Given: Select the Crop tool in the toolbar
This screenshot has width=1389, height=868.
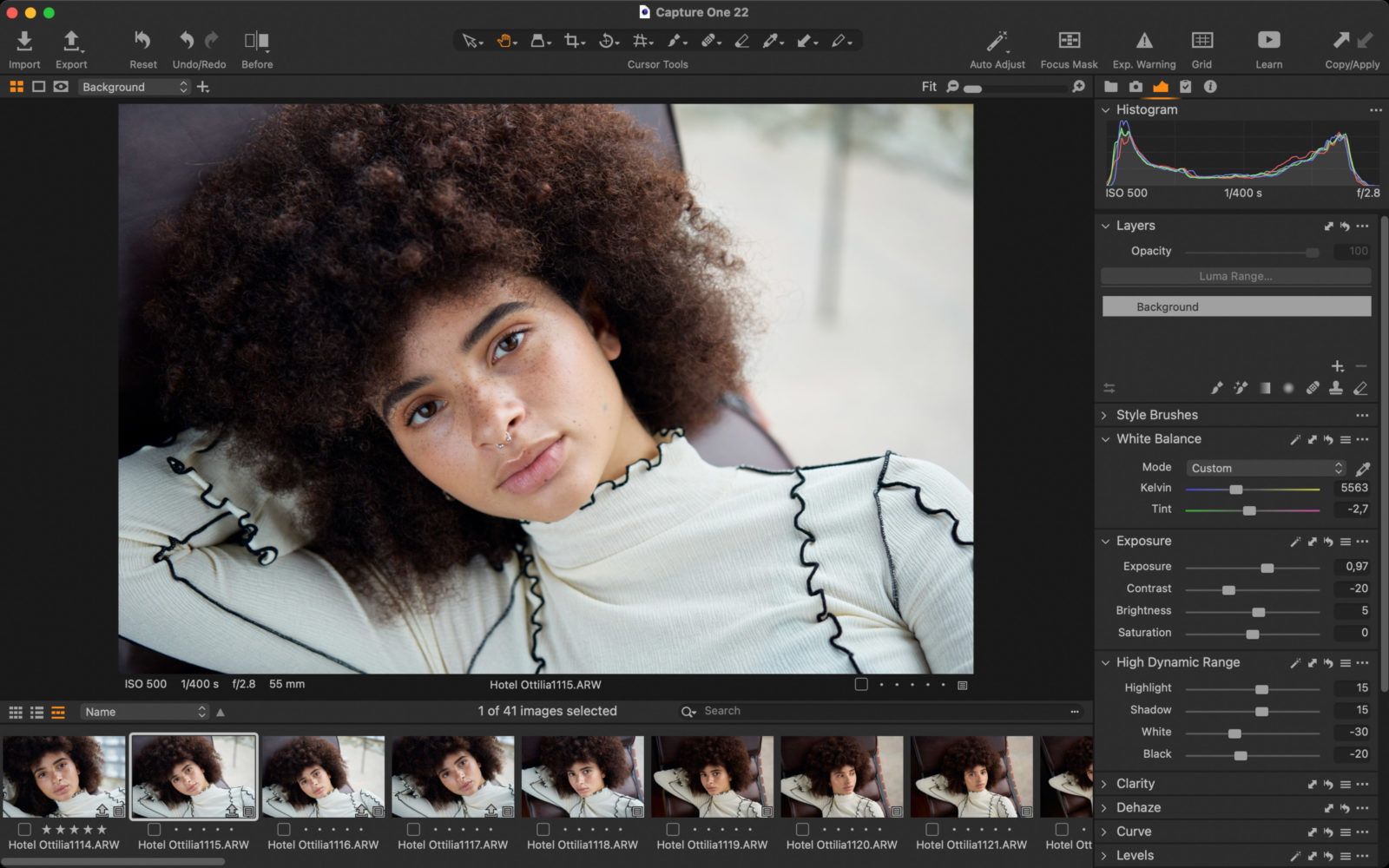Looking at the screenshot, I should click(x=571, y=40).
